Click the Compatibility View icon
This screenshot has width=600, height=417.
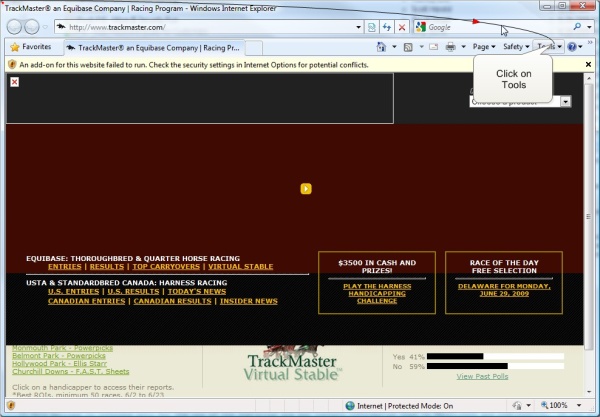[372, 27]
